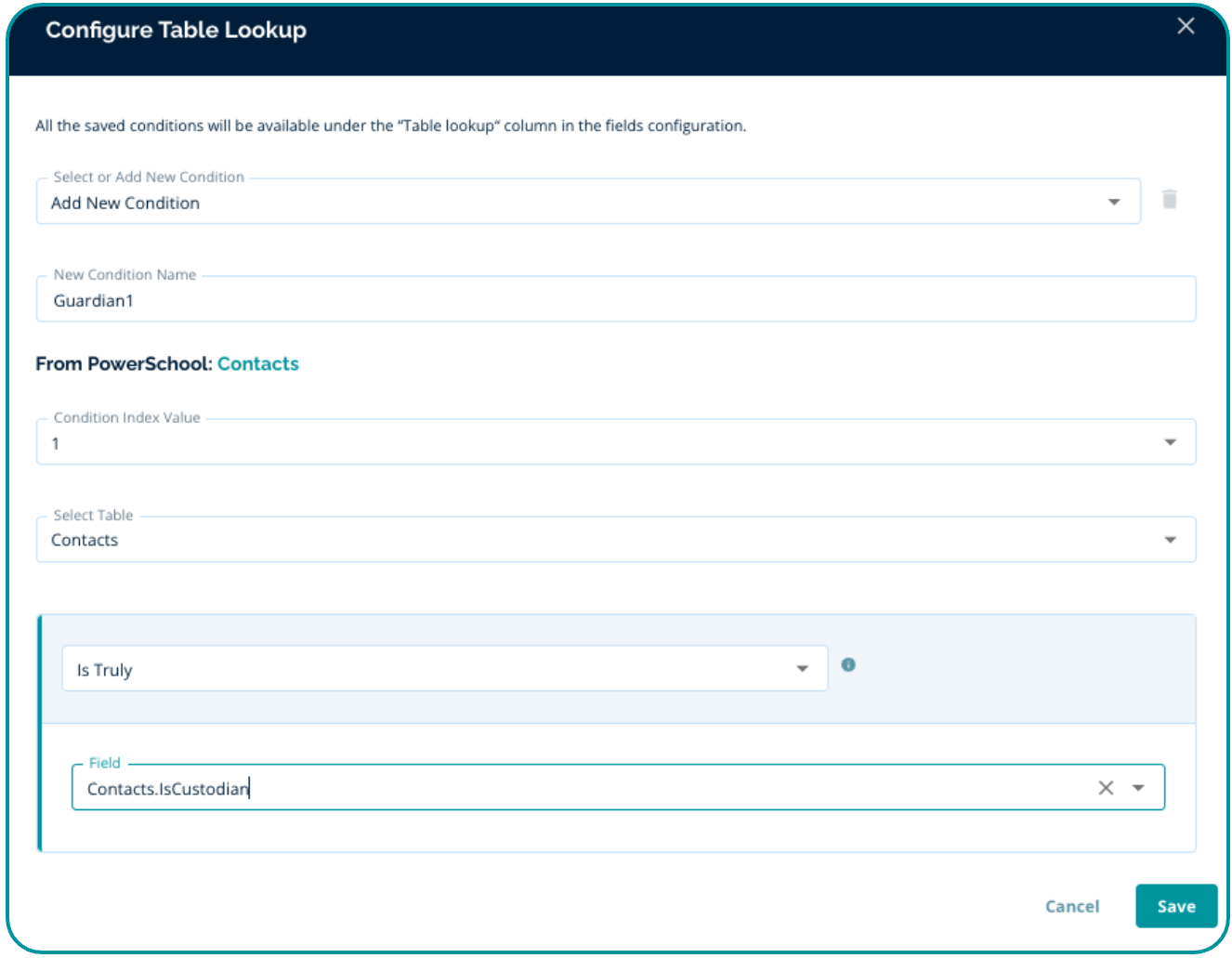Click into the New Condition Name field
The height and width of the screenshot is (958, 1232).
pyautogui.click(x=613, y=300)
